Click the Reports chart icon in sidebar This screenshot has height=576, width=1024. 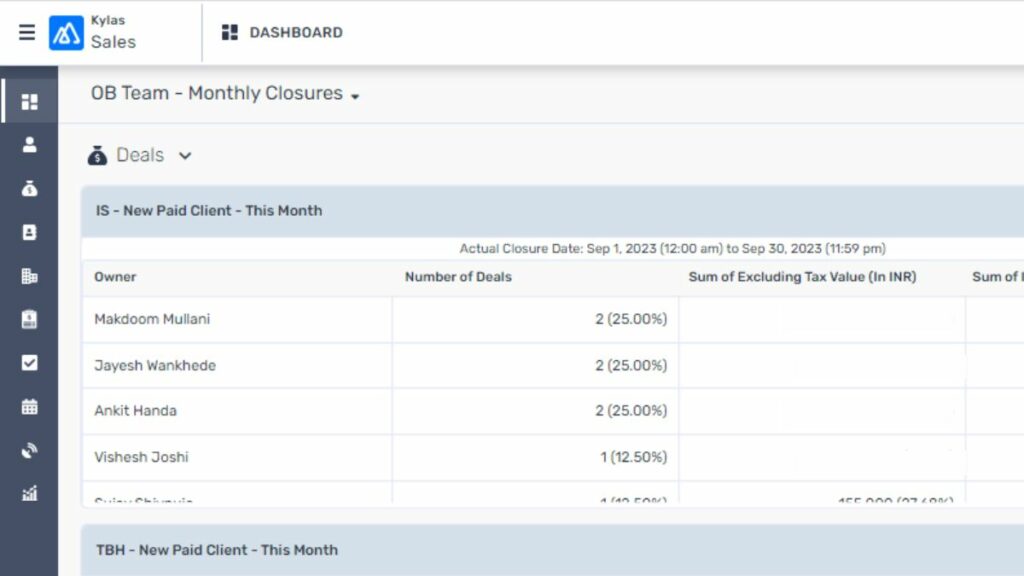click(x=30, y=493)
